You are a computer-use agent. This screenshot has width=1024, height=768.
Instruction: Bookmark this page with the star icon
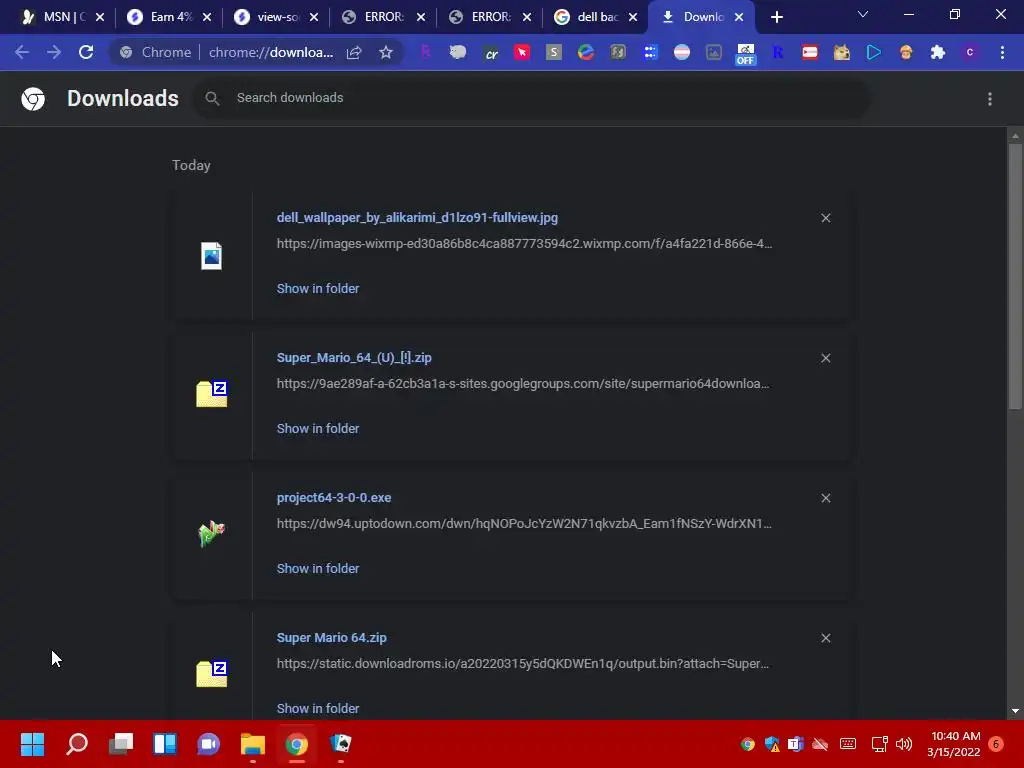coord(386,52)
